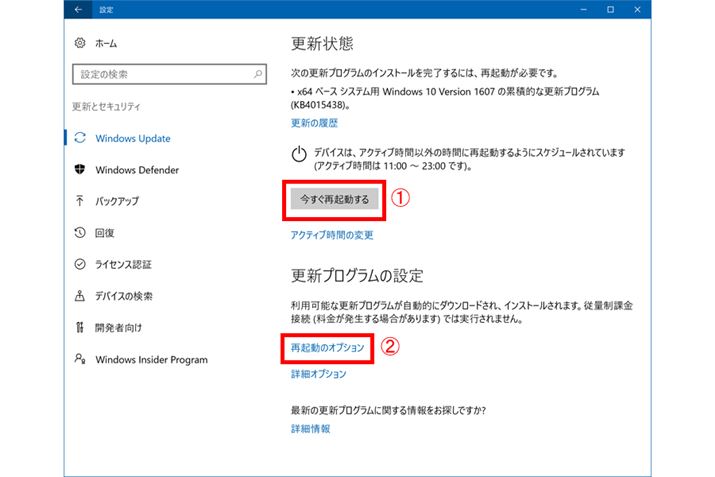Click the find my device icon
Screen dimensions: 715x477
(80, 296)
